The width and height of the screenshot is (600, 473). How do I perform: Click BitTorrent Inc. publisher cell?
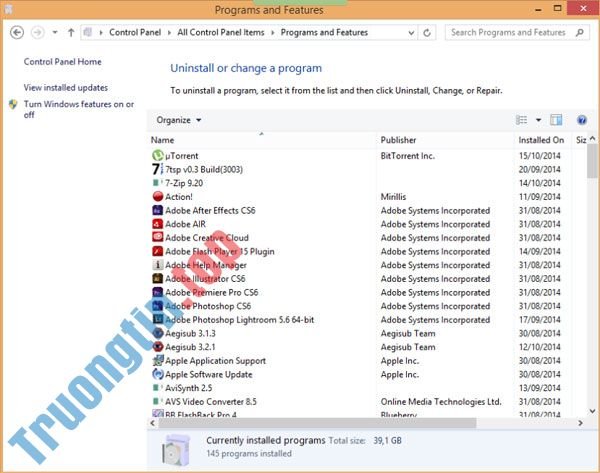pos(408,156)
